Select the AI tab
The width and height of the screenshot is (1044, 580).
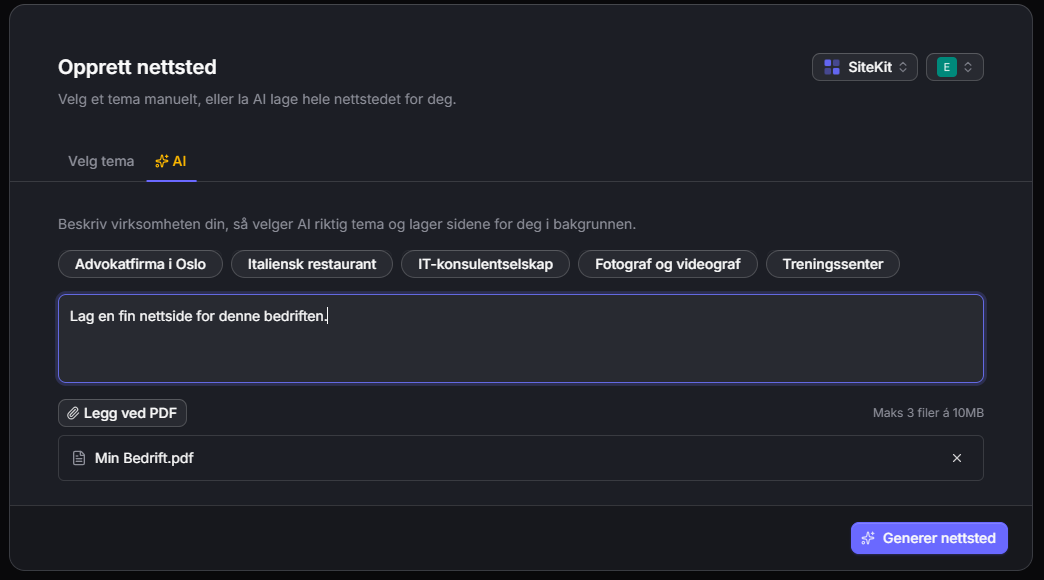170,160
